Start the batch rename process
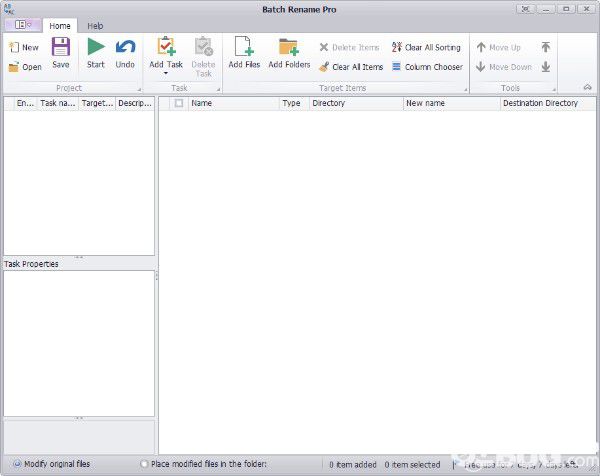Screen dimensions: 600x476 coord(96,53)
